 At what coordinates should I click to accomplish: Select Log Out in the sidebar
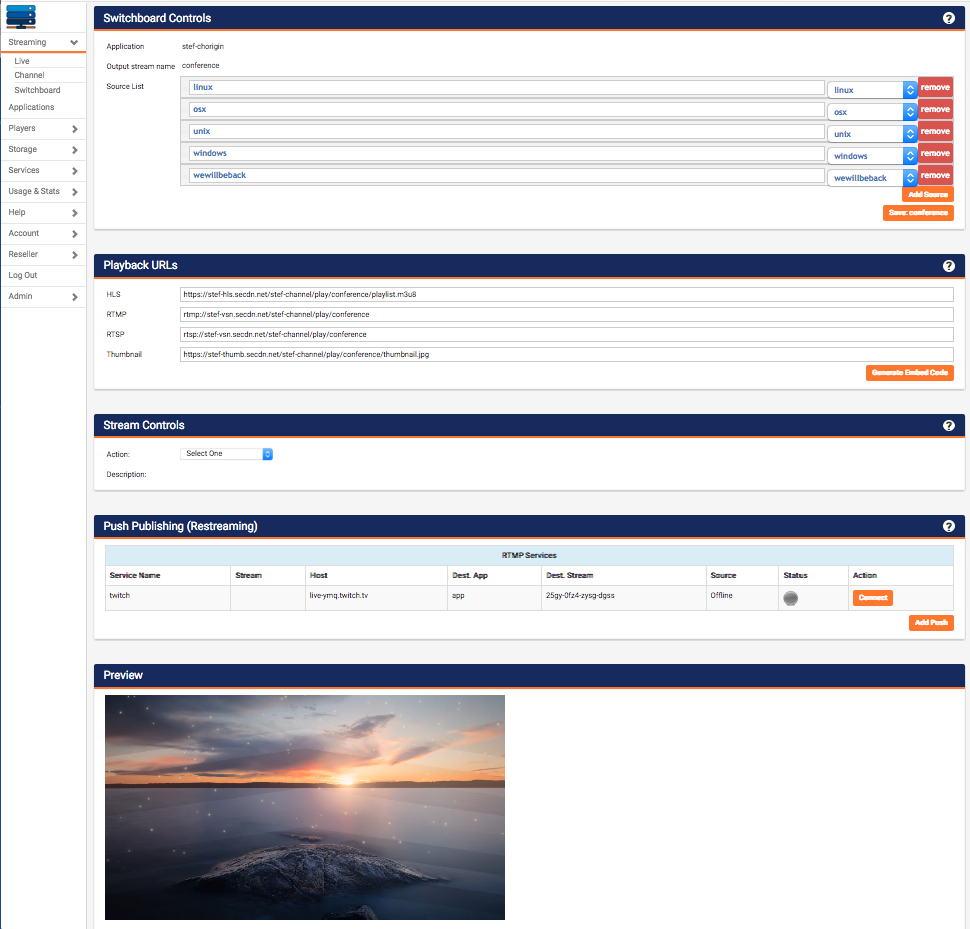pyautogui.click(x=23, y=275)
